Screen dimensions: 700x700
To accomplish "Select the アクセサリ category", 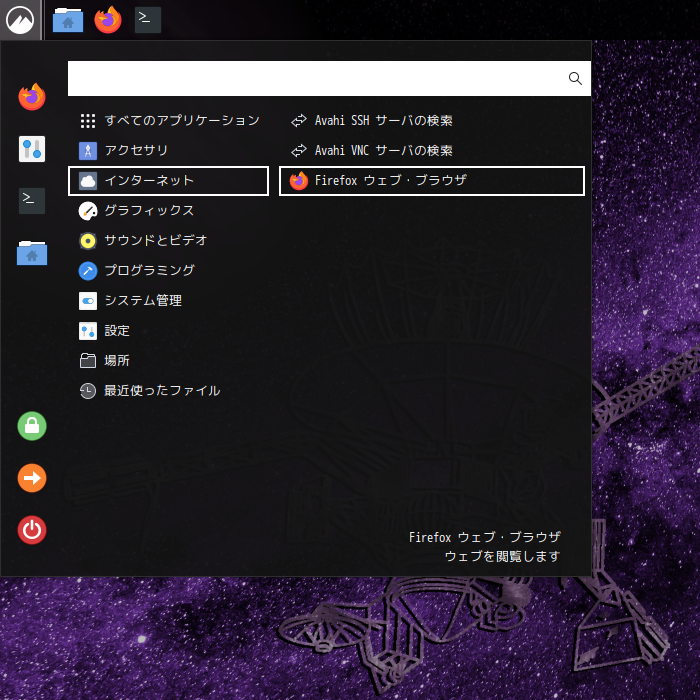I will pos(168,150).
